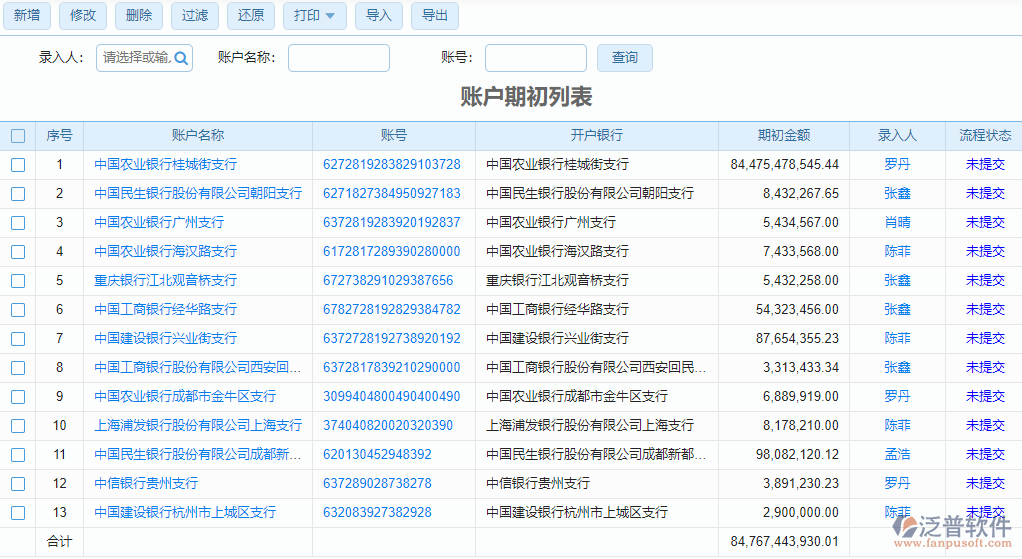
Task: Check the checkbox for row 1
Action: click(18, 165)
